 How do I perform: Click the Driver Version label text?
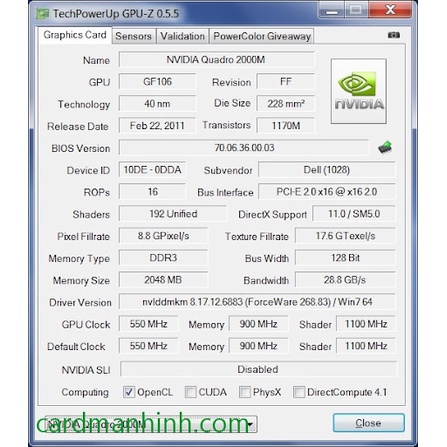pyautogui.click(x=80, y=302)
